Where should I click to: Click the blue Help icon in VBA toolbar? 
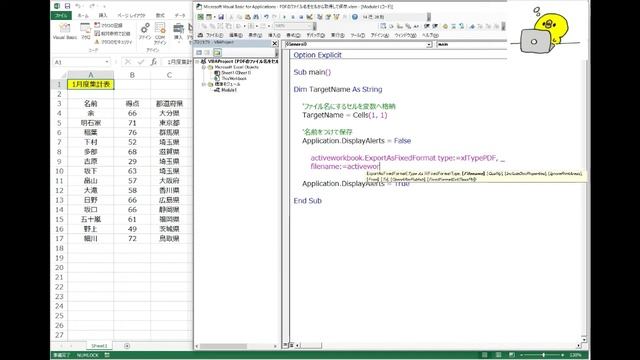click(355, 17)
